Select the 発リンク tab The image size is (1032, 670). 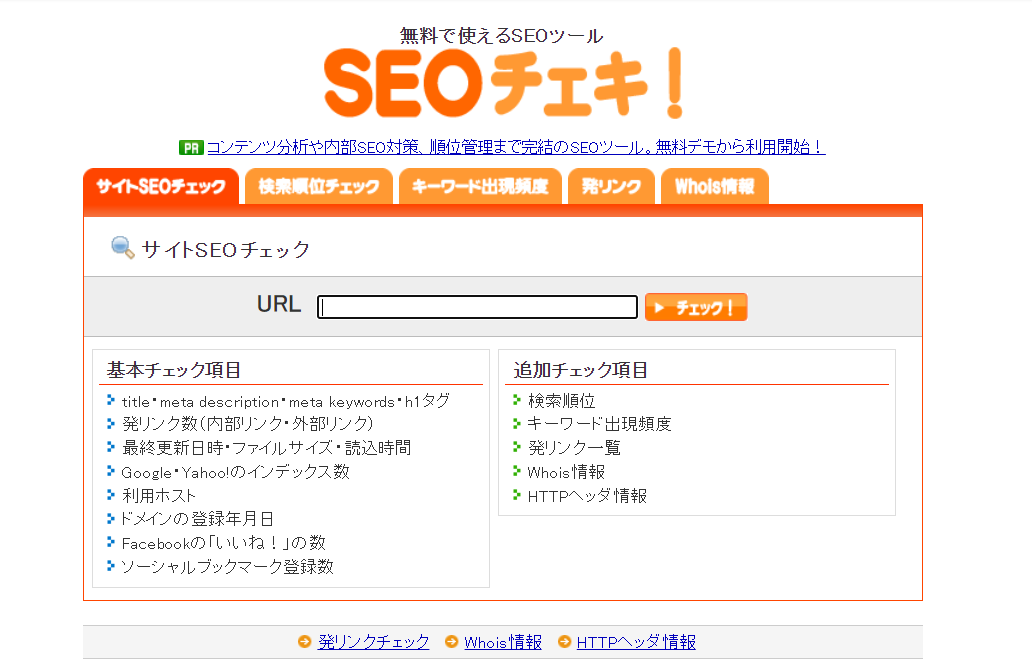[611, 187]
